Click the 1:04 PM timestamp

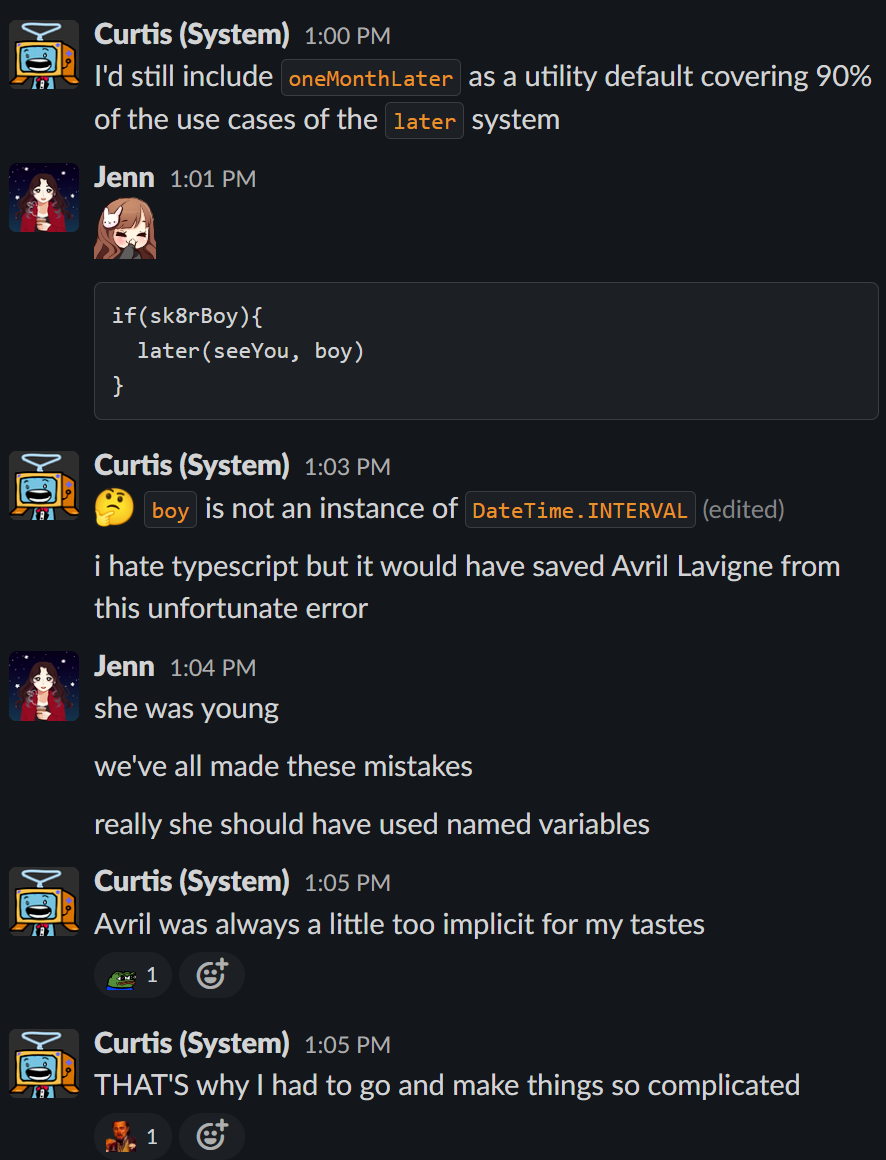point(213,668)
